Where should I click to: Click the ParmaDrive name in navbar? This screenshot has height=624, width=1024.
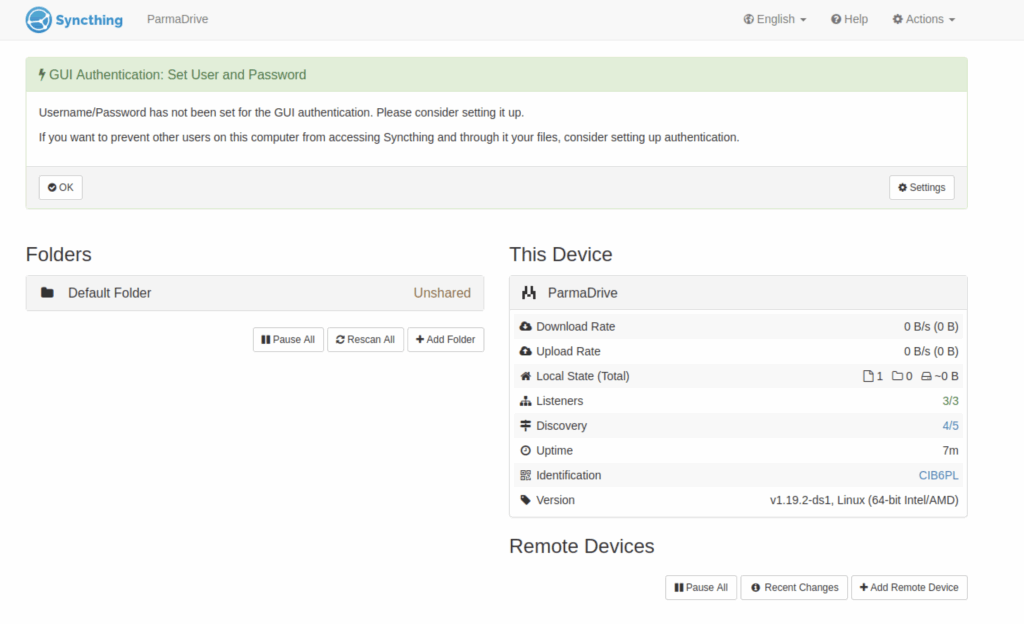(178, 20)
